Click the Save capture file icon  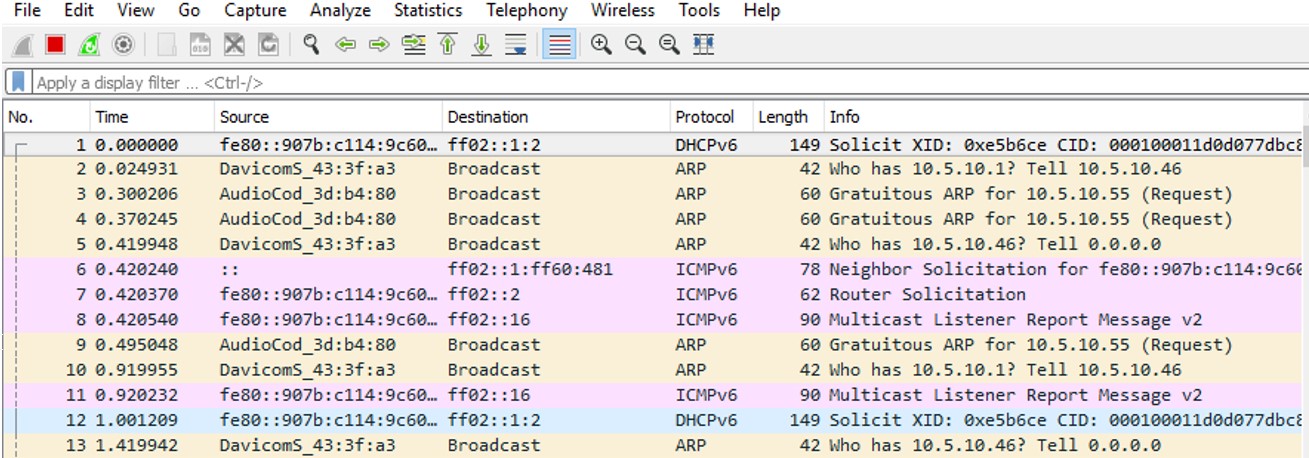[x=200, y=45]
